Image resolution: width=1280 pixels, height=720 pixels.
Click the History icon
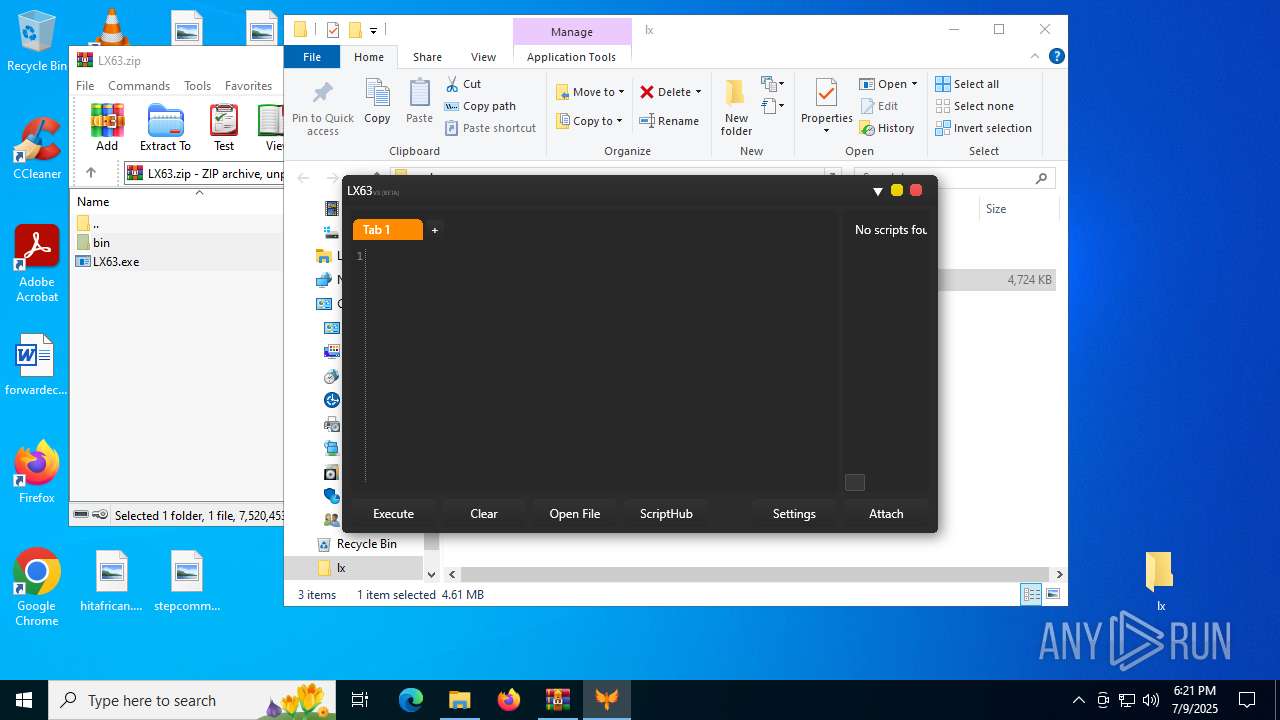coord(866,128)
